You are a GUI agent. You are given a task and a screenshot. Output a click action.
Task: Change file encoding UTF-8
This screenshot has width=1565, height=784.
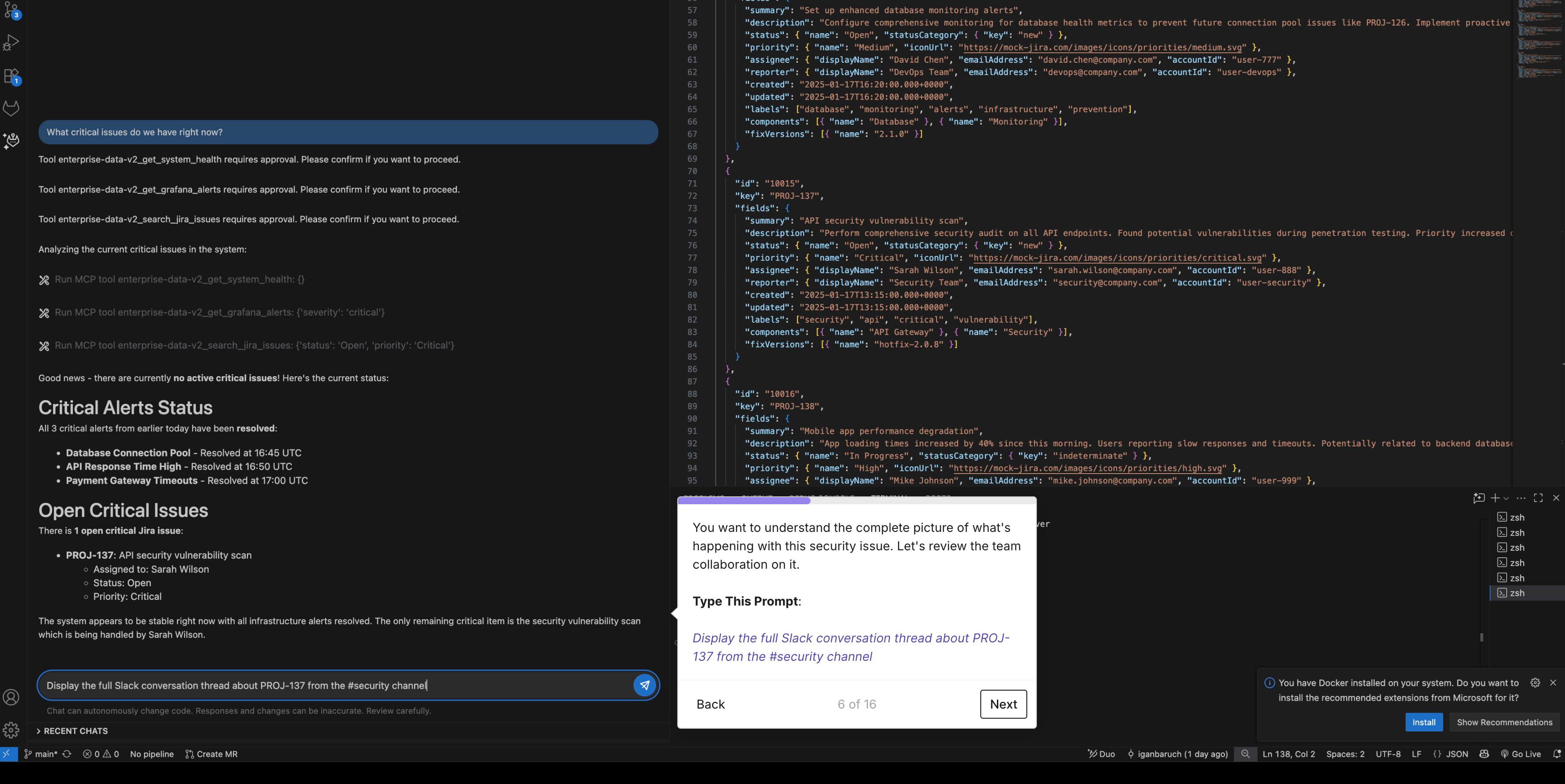pyautogui.click(x=1388, y=754)
